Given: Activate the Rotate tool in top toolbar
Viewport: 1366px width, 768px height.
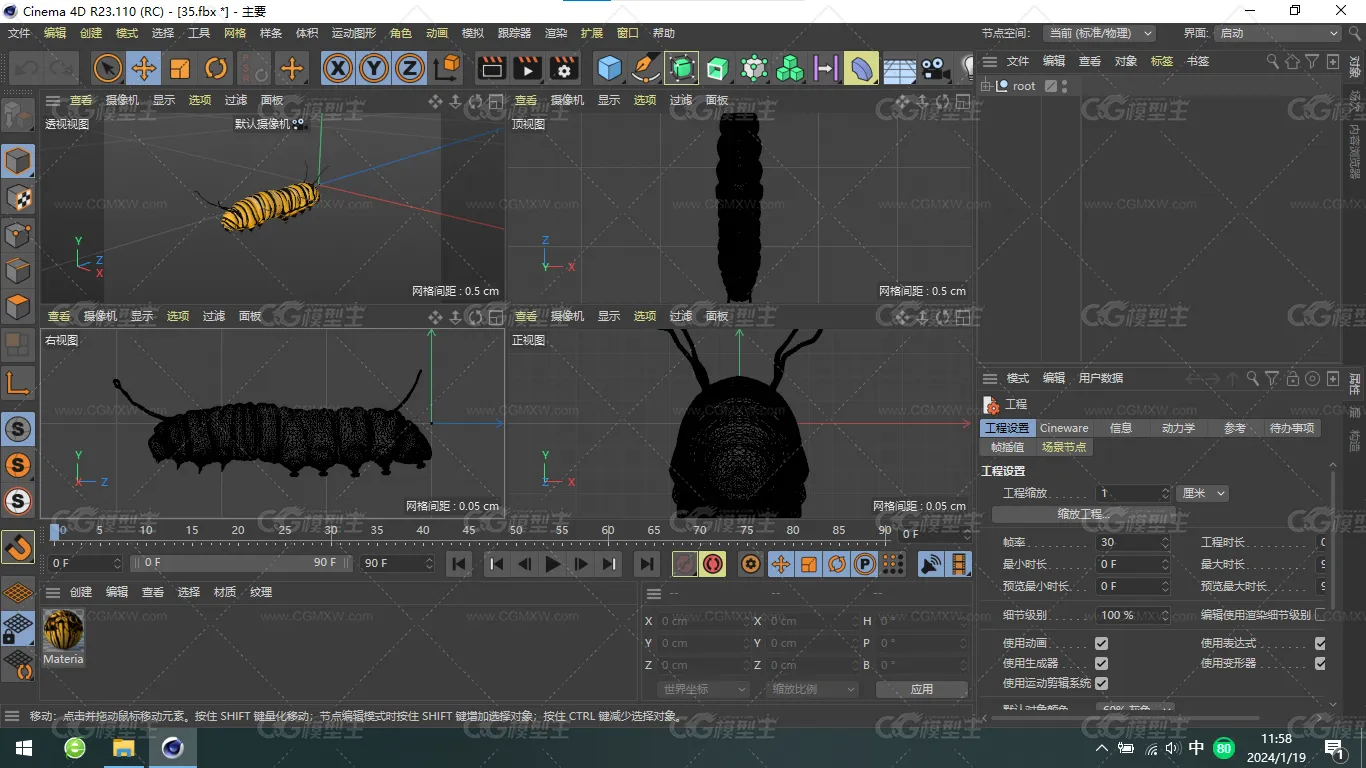Looking at the screenshot, I should pos(216,68).
